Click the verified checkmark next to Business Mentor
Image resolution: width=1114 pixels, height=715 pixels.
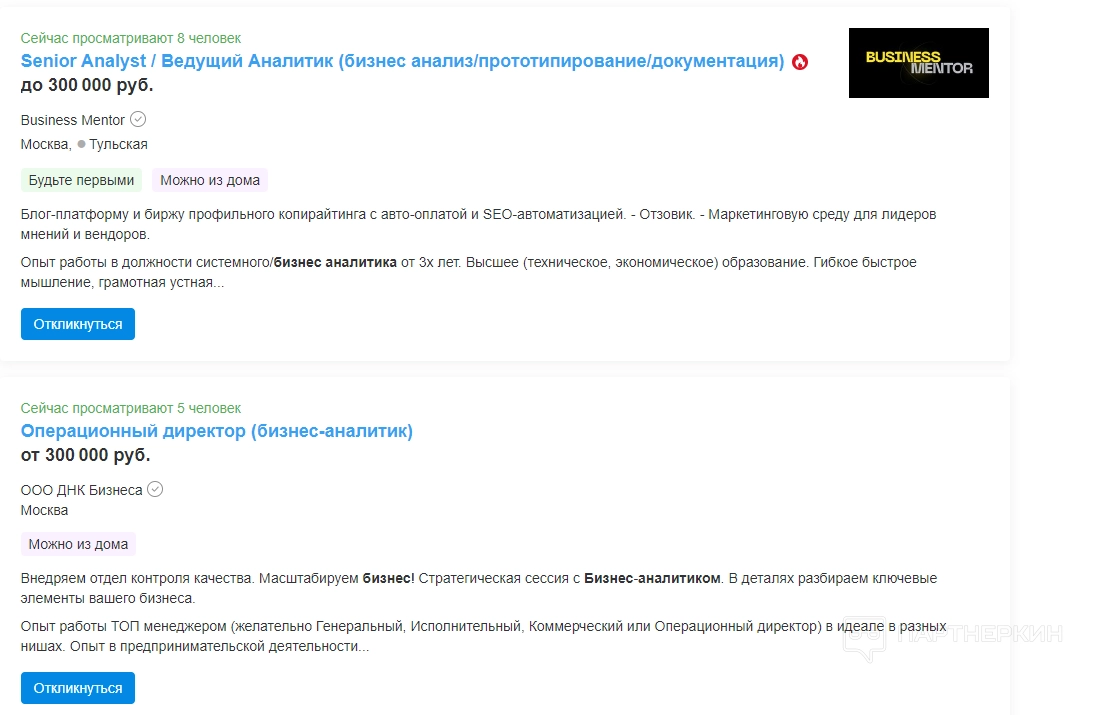point(138,120)
